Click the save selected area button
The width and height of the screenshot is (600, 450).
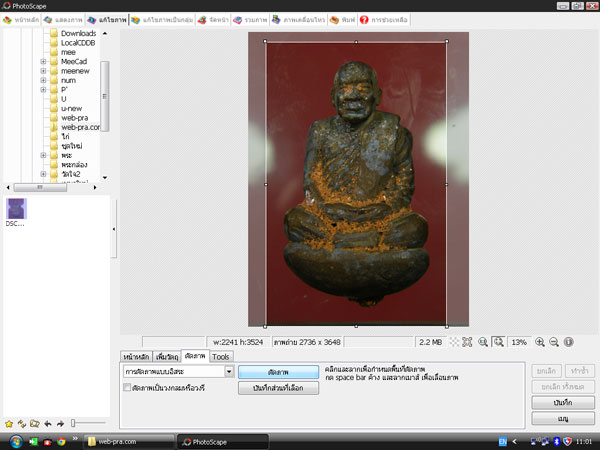[279, 388]
